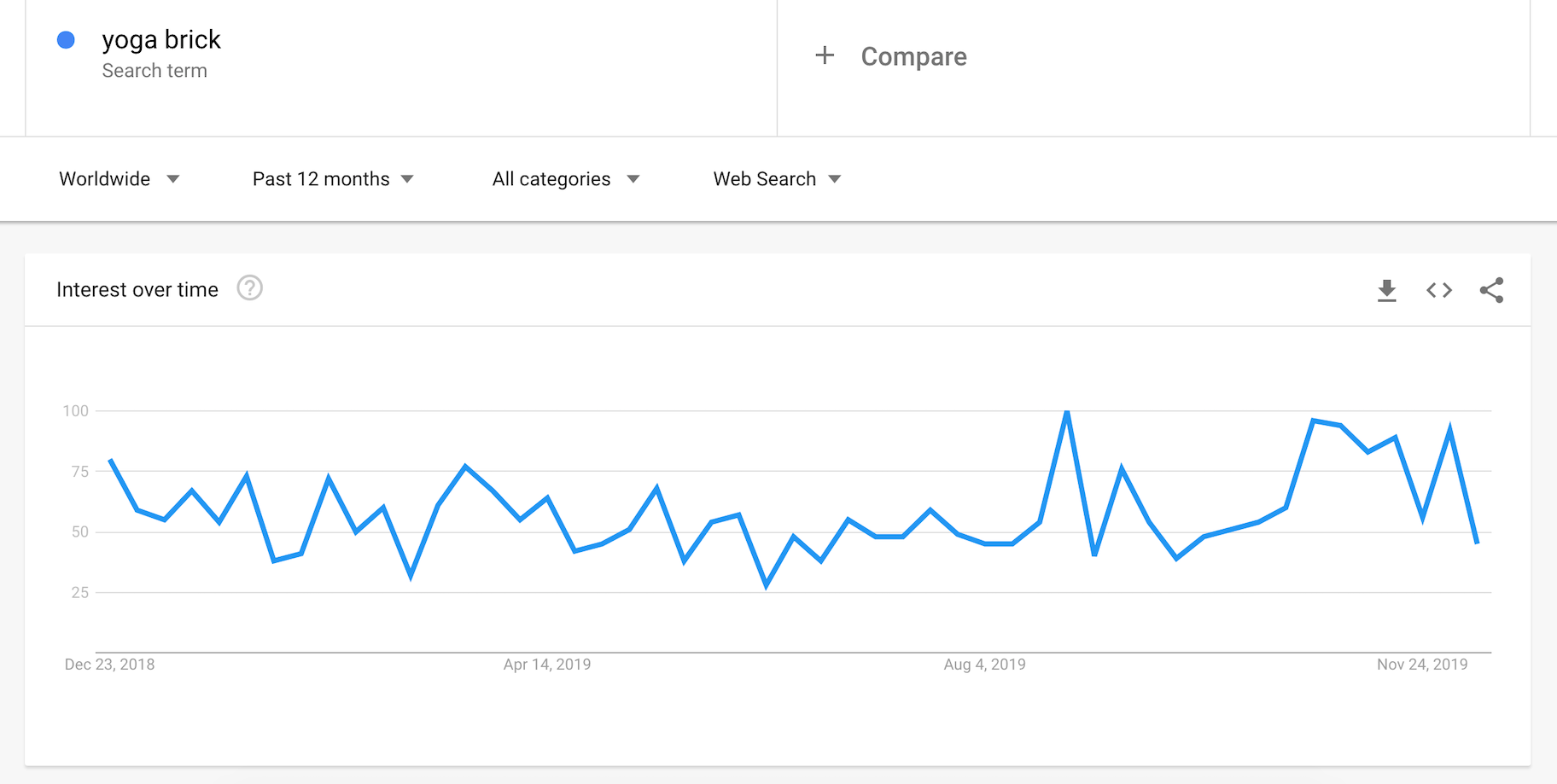Edit the yoga brick search term
This screenshot has width=1557, height=784.
click(161, 40)
